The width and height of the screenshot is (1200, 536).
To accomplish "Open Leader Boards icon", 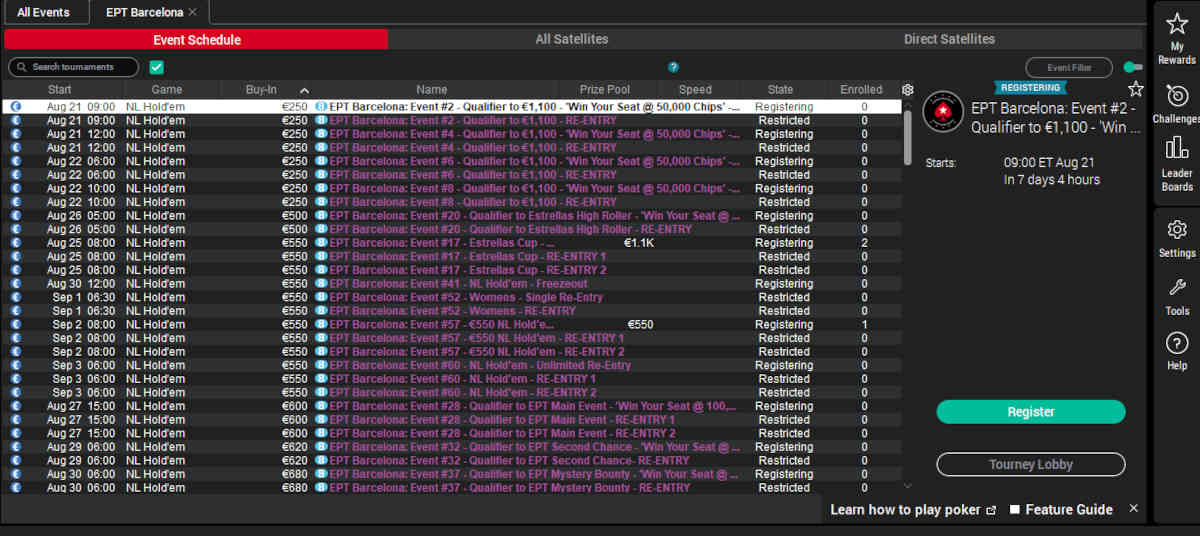I will 1177,148.
